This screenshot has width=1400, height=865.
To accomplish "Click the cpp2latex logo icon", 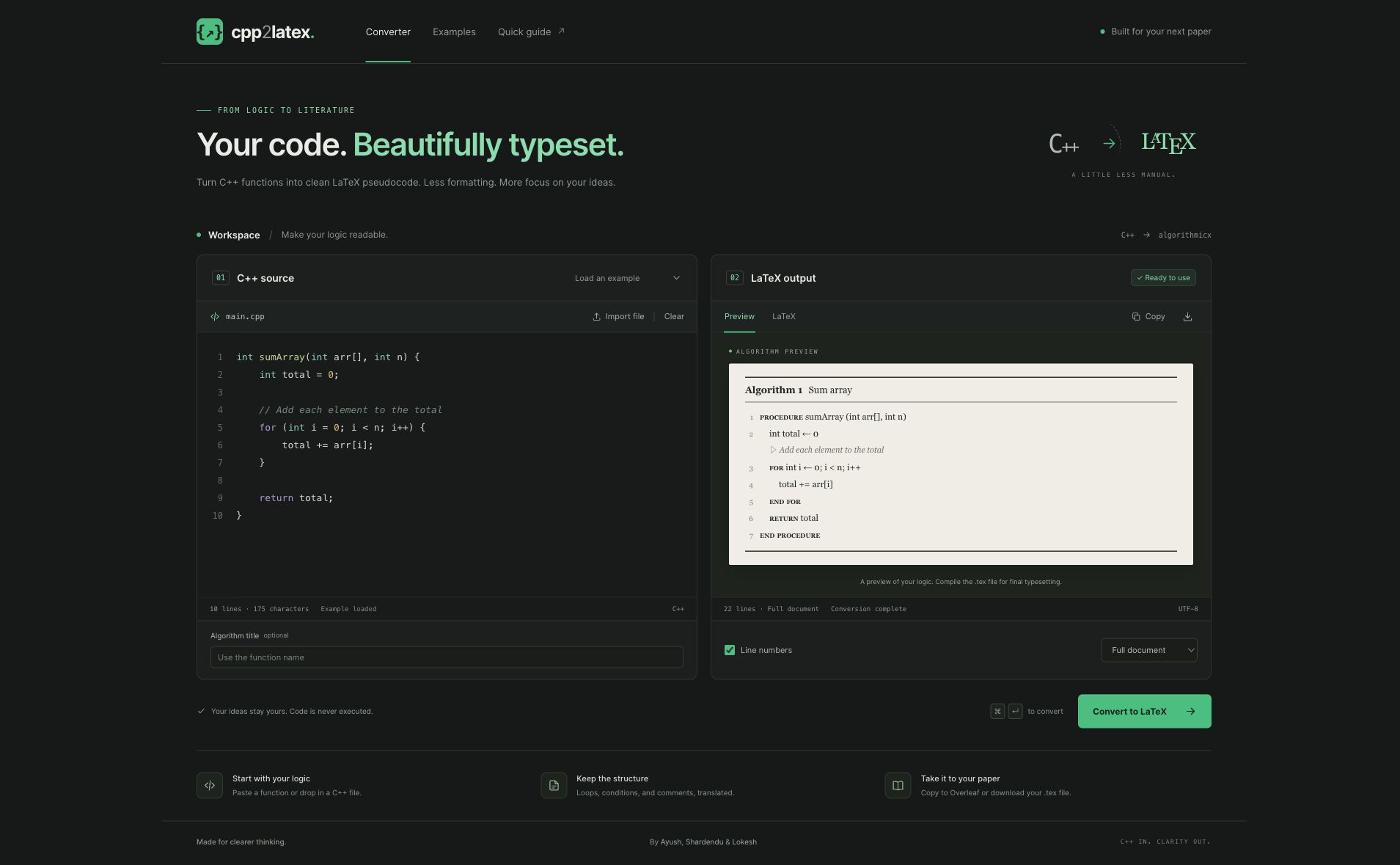I will pos(210,32).
